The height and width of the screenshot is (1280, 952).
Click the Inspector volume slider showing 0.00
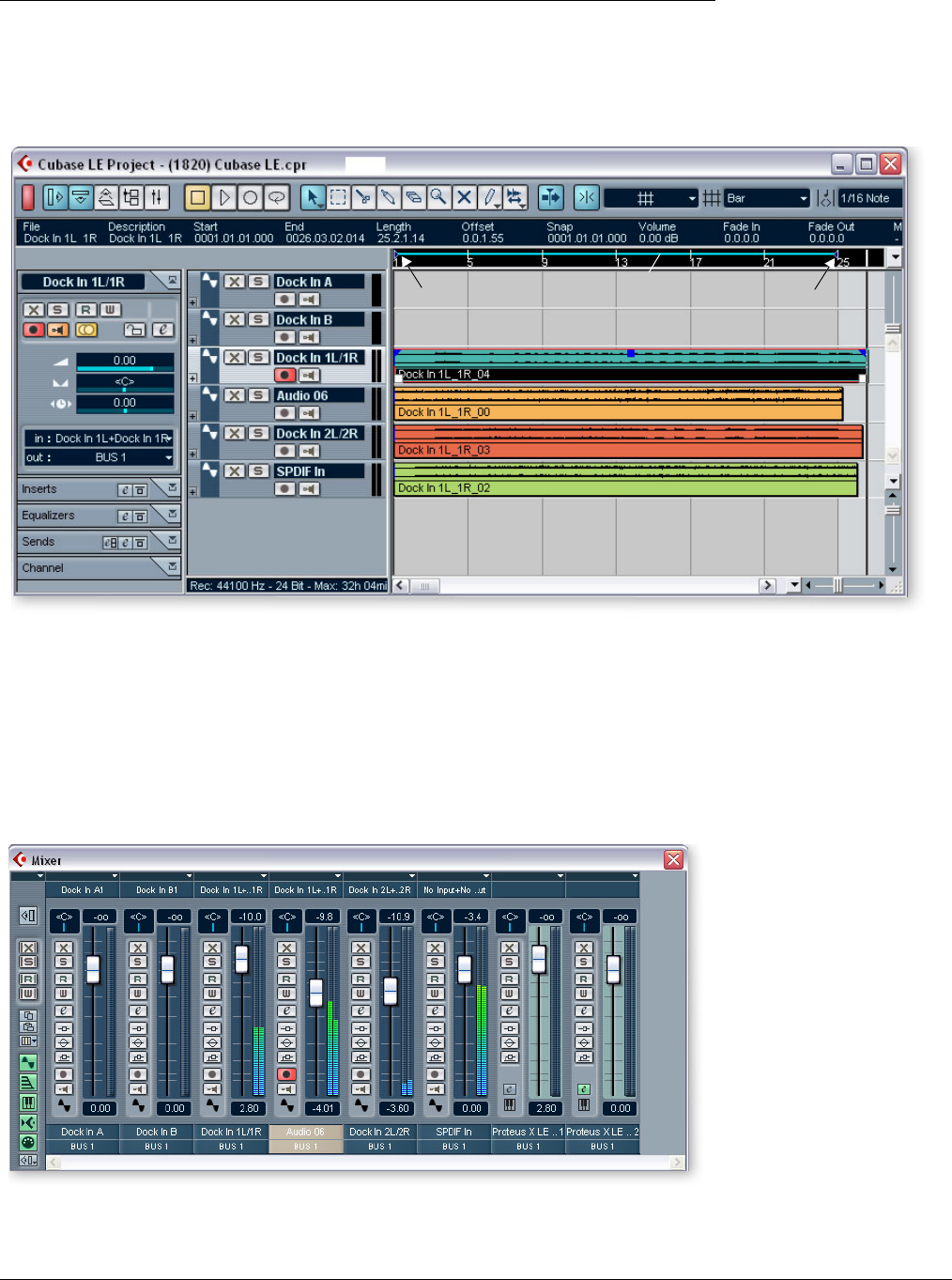[x=125, y=362]
